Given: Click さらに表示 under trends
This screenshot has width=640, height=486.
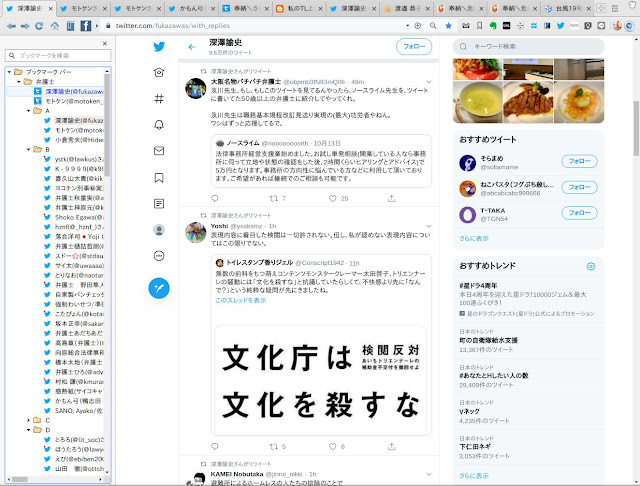Looking at the screenshot, I should click(x=473, y=476).
